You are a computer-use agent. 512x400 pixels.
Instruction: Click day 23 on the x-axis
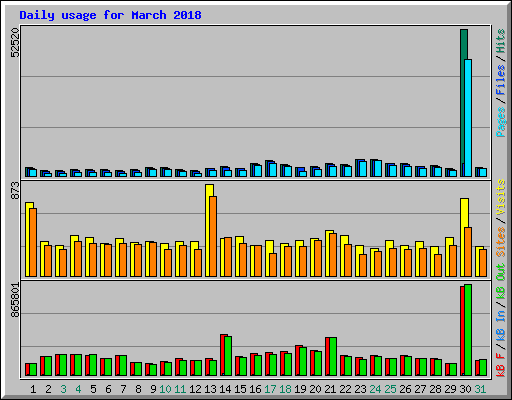click(x=360, y=389)
